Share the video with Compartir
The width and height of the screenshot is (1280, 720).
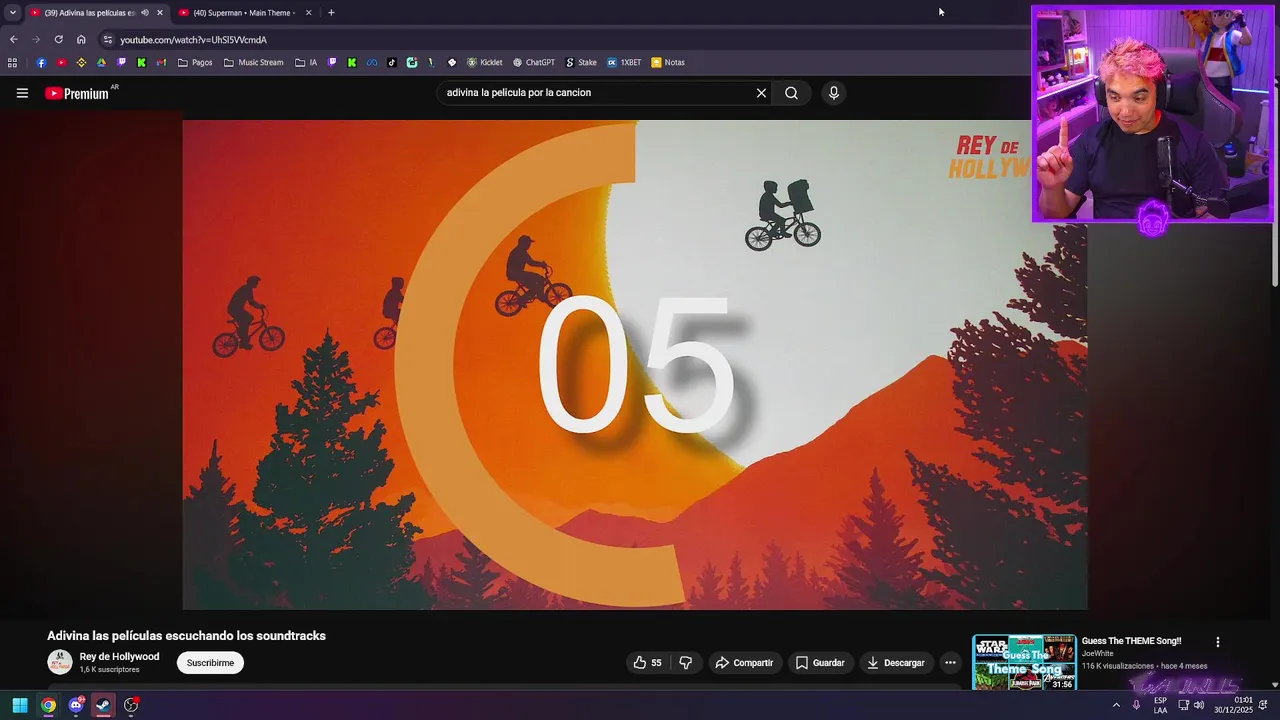(744, 662)
